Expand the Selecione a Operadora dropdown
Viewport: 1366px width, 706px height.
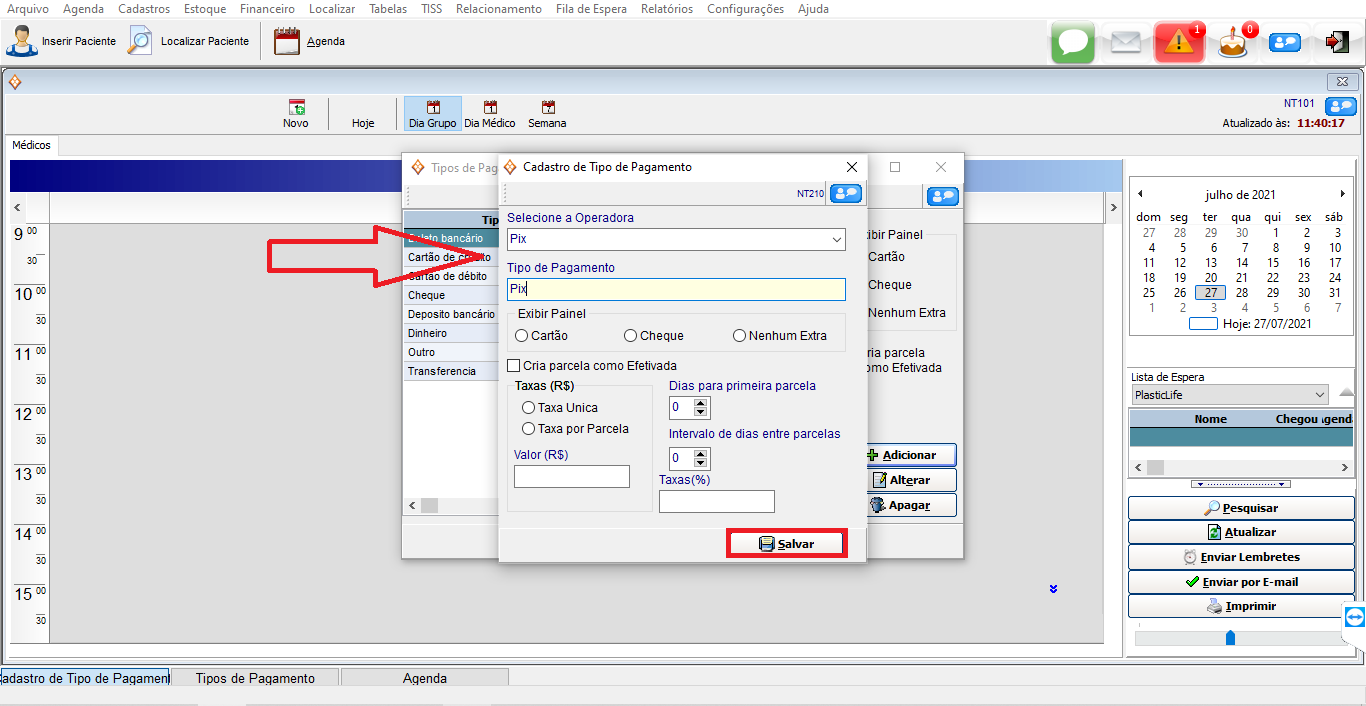pyautogui.click(x=836, y=240)
